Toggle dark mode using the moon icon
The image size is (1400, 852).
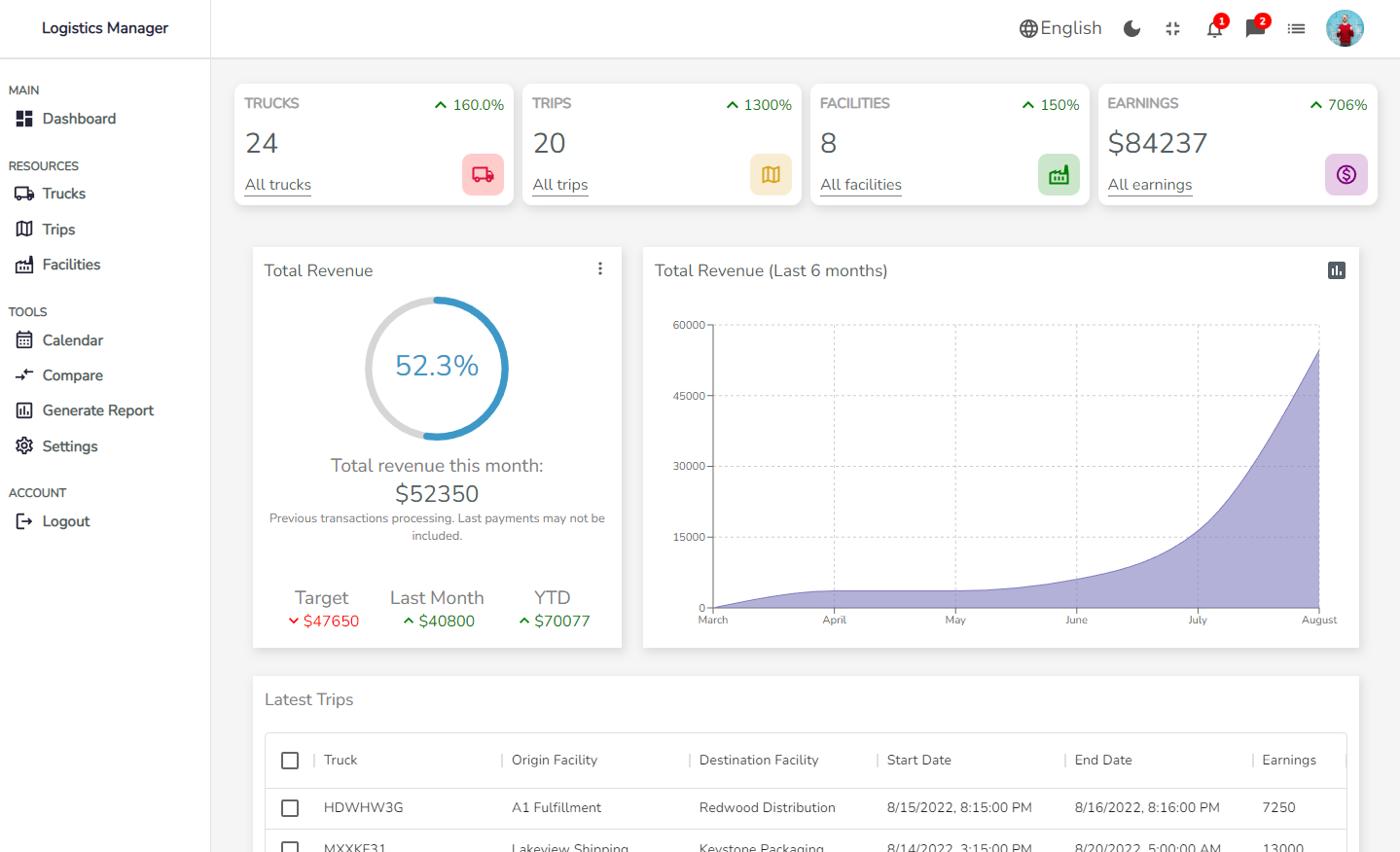click(x=1131, y=28)
